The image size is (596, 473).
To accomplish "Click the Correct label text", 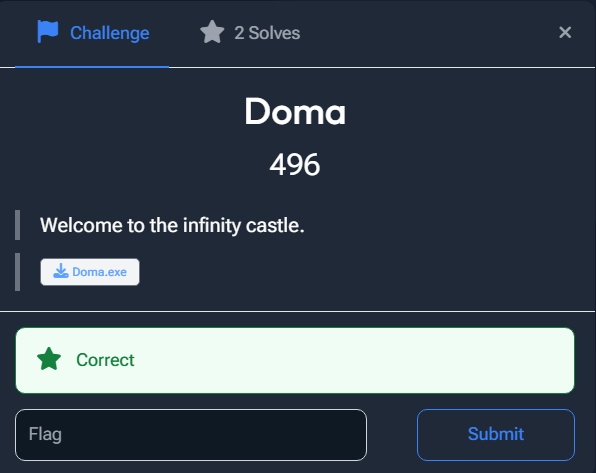I will [105, 360].
